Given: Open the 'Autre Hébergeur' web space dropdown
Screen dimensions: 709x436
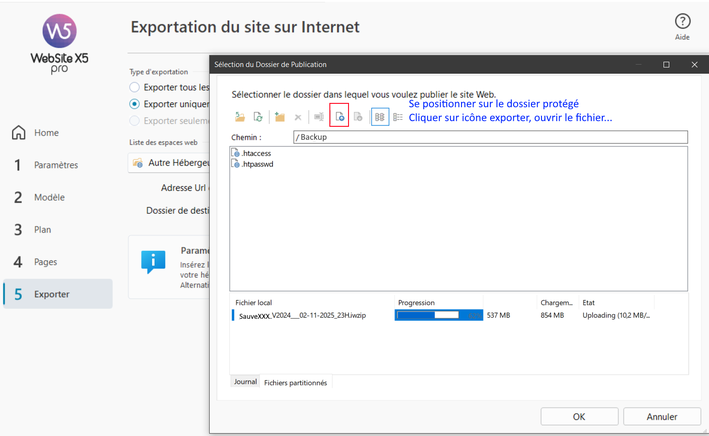Looking at the screenshot, I should 170,162.
